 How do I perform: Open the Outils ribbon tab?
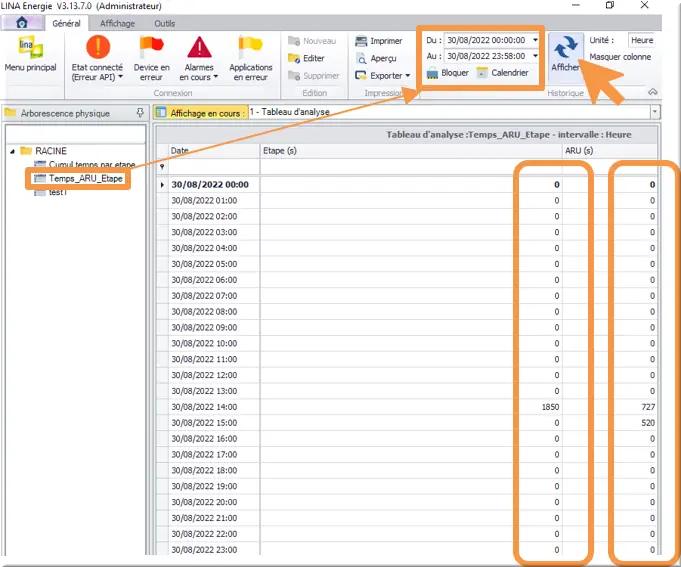(165, 23)
